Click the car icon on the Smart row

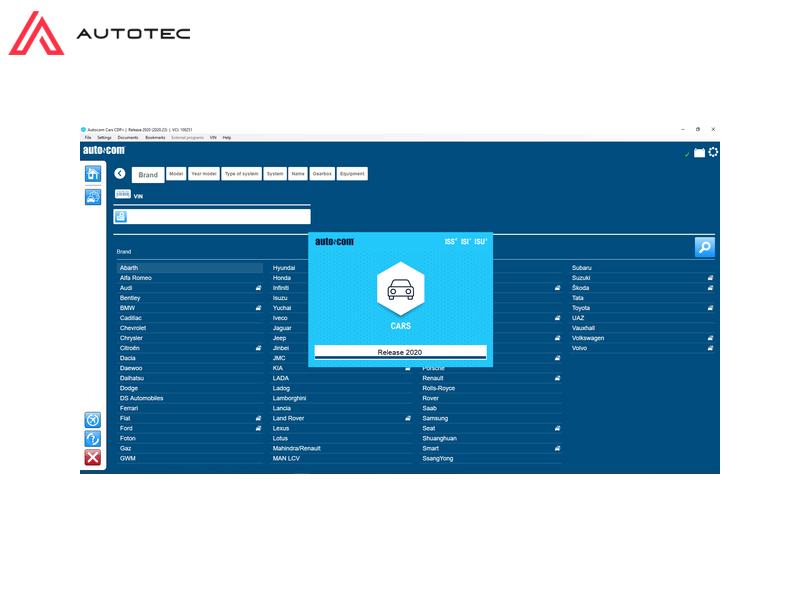coord(557,448)
